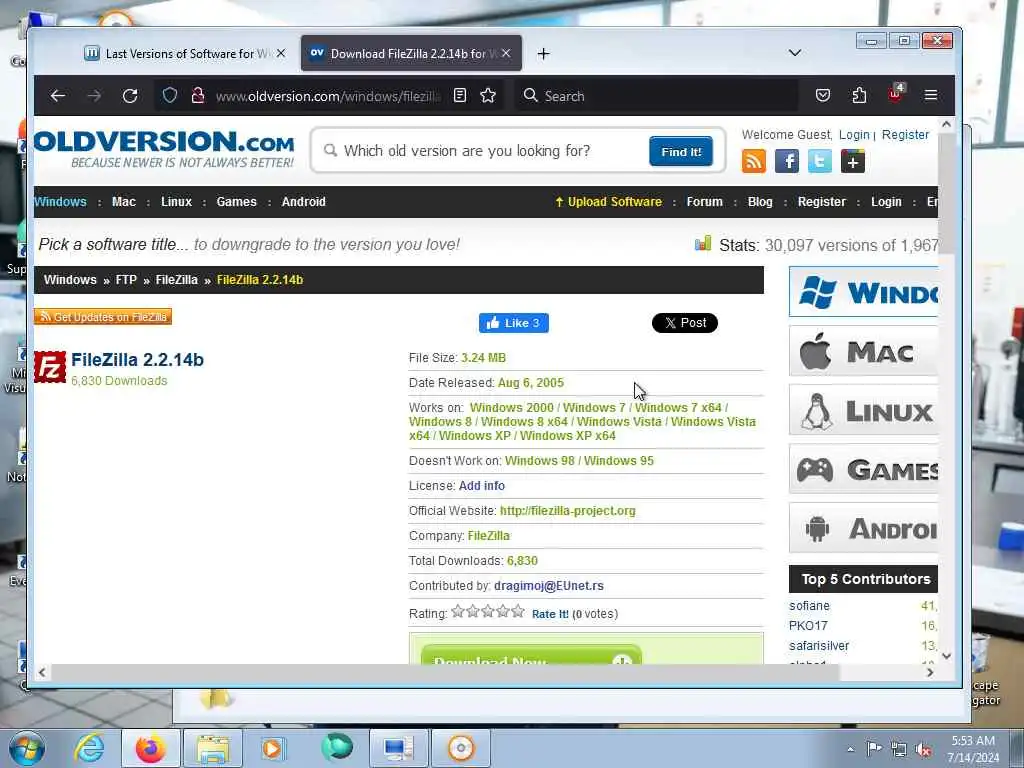Screen dimensions: 1024x768
Task: Click the Android sidebar banner
Action: 863,528
